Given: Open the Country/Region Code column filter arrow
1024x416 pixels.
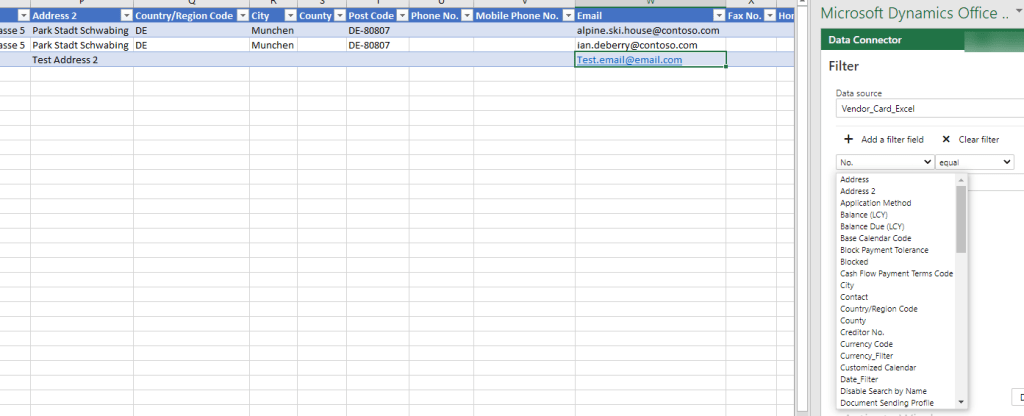Looking at the screenshot, I should (241, 17).
